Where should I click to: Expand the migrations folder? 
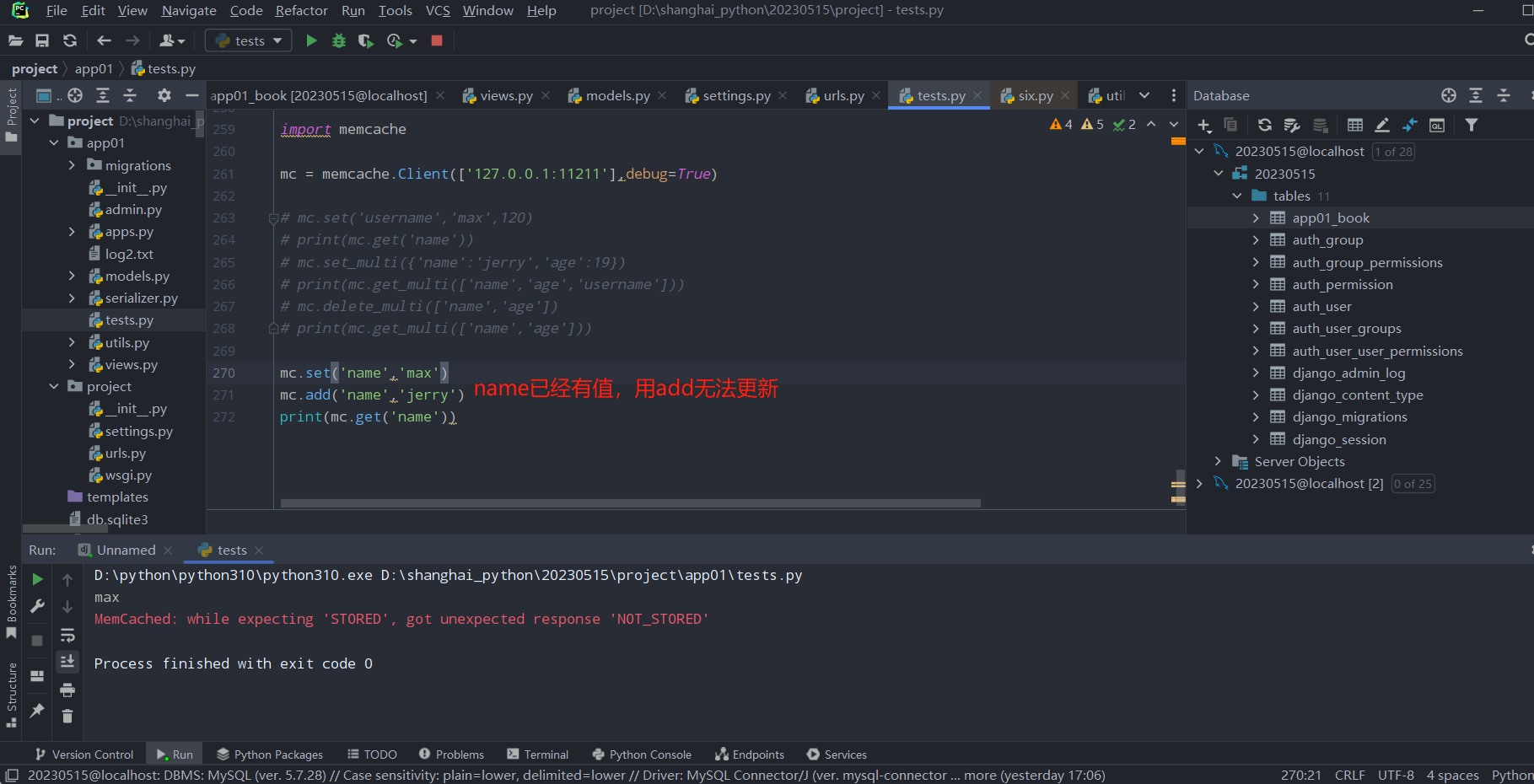72,165
